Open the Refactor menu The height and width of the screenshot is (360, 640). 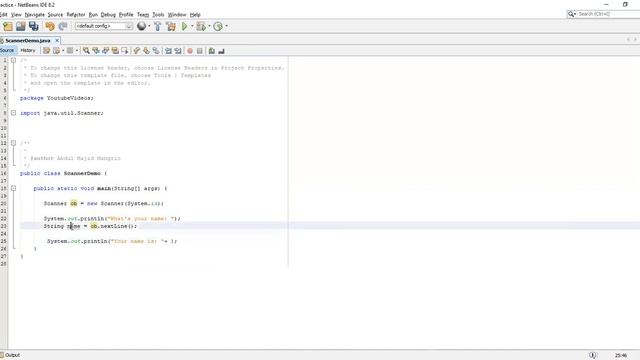point(76,15)
